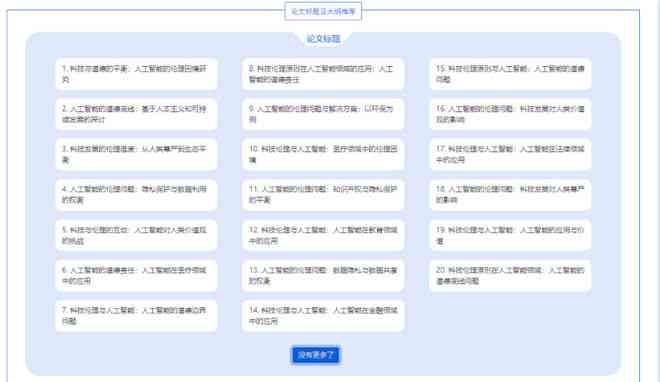This screenshot has height=382, width=660.
Task: Select title suggestion numbered 15
Action: [x=510, y=74]
